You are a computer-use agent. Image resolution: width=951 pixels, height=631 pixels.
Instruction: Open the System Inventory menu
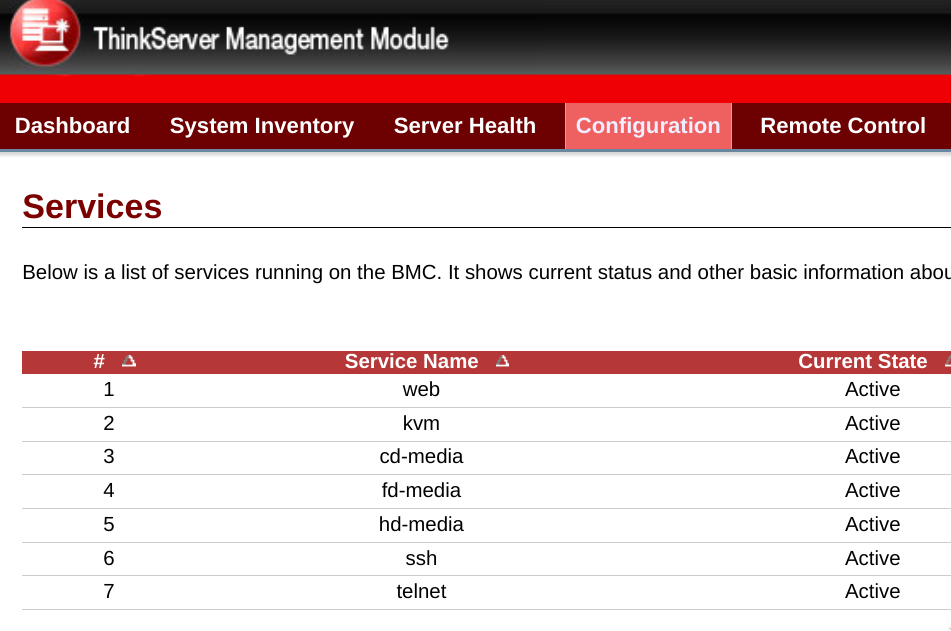(262, 126)
